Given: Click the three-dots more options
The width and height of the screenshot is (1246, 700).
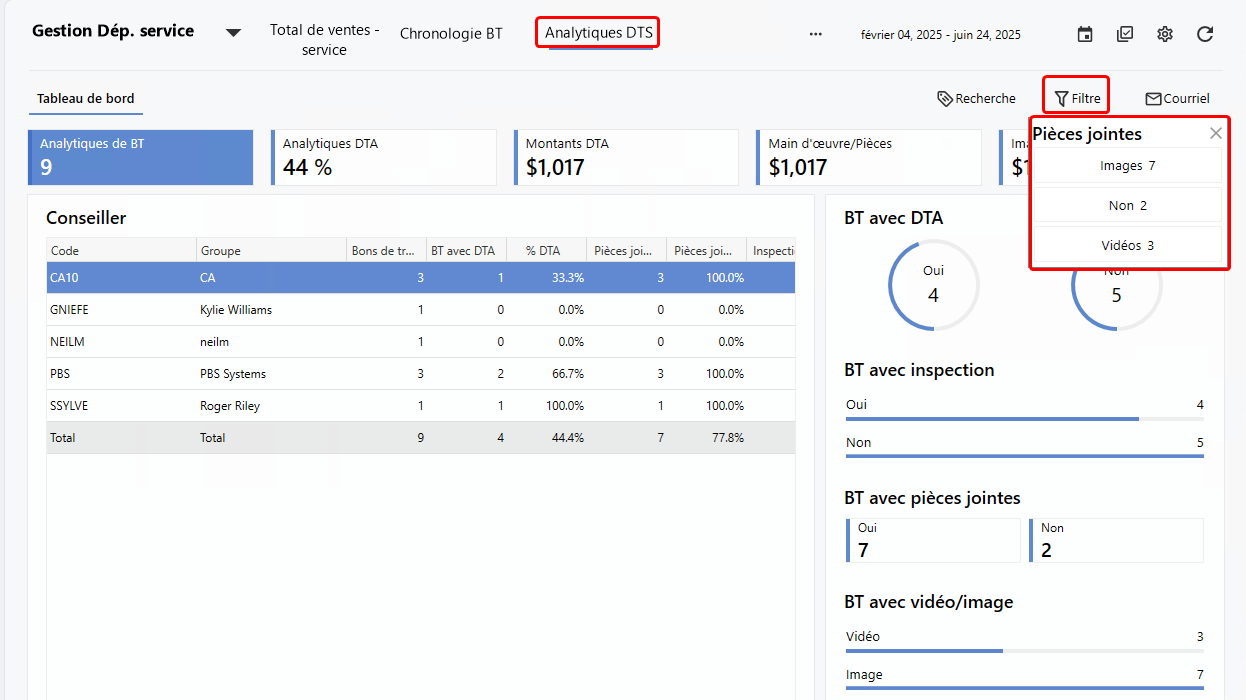Looking at the screenshot, I should click(x=816, y=34).
